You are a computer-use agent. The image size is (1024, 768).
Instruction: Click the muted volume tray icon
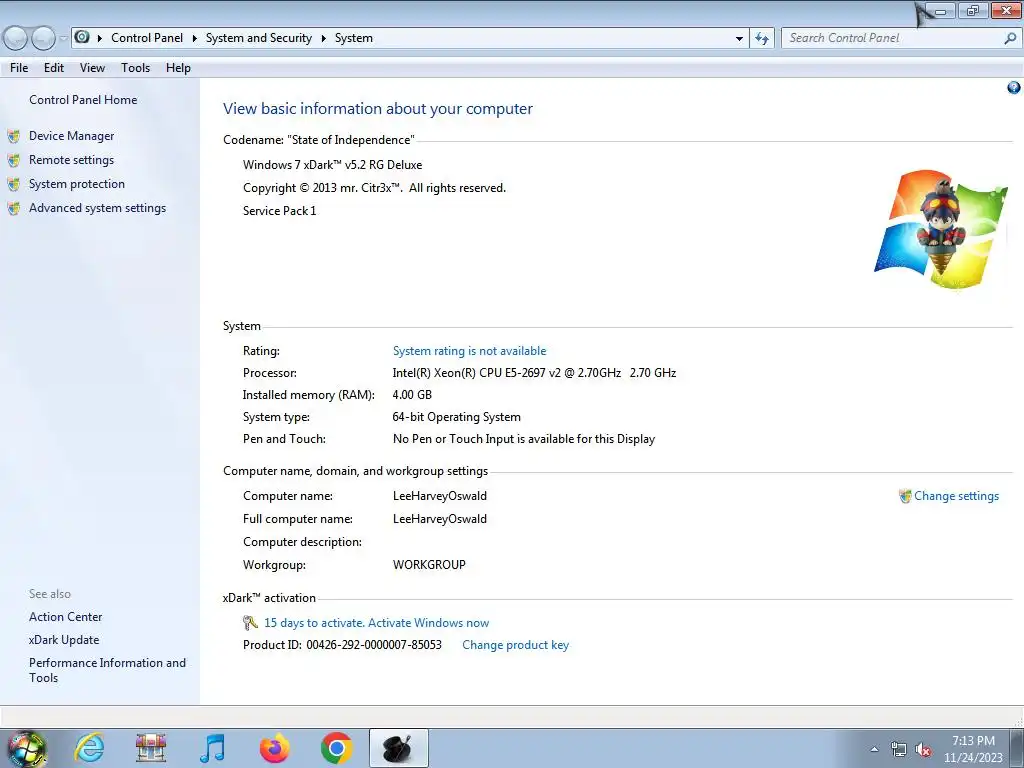pyautogui.click(x=923, y=750)
